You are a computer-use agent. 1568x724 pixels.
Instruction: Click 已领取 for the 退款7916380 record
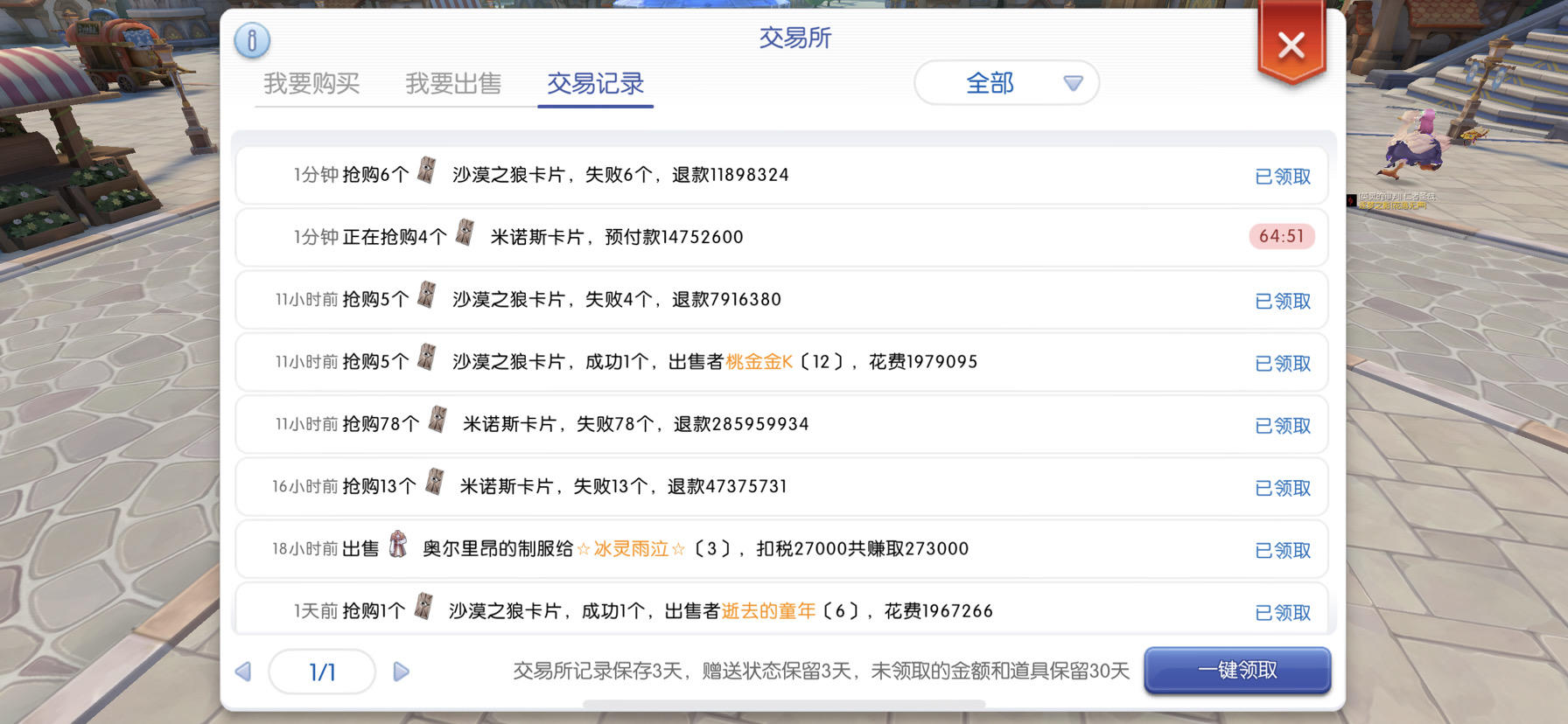pyautogui.click(x=1283, y=302)
